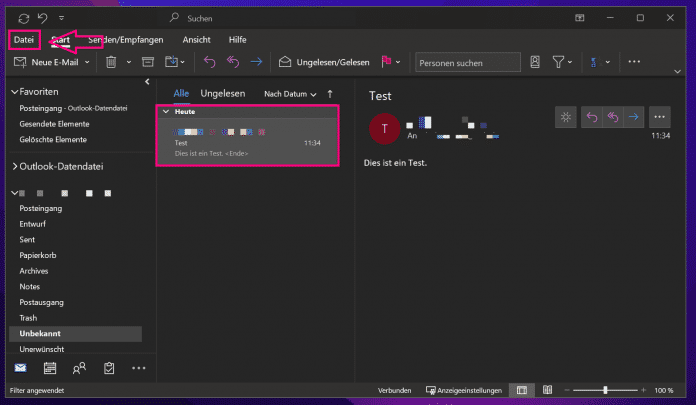Collapse the Favoriten section
The width and height of the screenshot is (696, 405).
pos(14,91)
